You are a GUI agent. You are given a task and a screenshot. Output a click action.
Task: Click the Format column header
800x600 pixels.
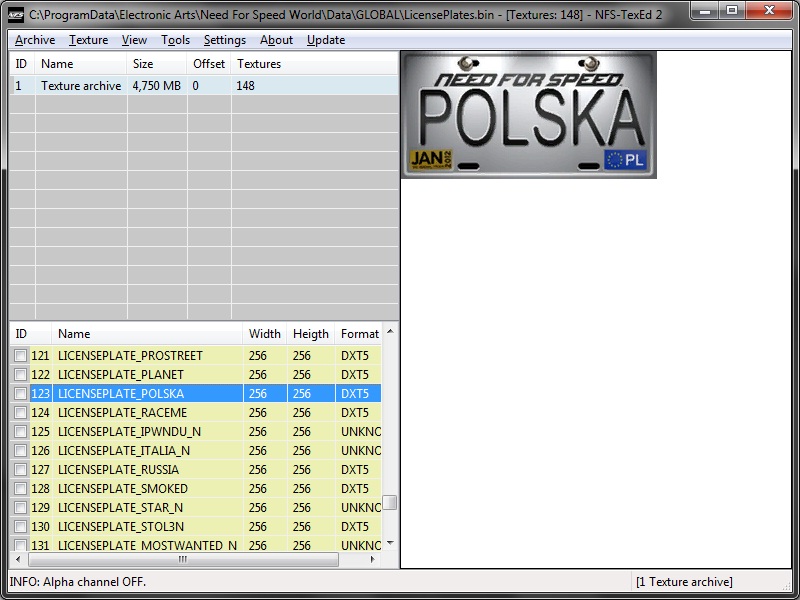click(359, 334)
